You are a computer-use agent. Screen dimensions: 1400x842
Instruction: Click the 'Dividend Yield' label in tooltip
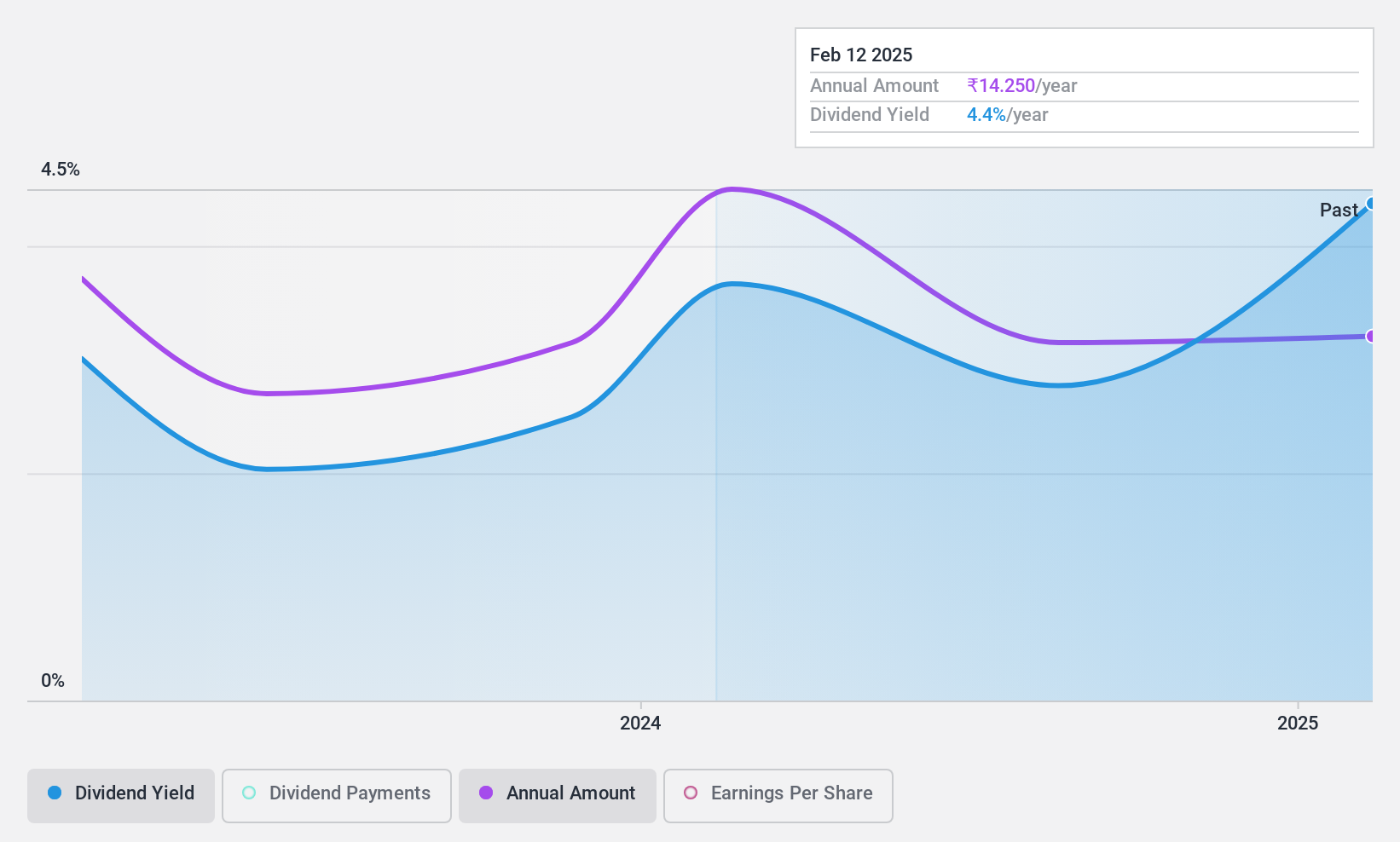870,114
